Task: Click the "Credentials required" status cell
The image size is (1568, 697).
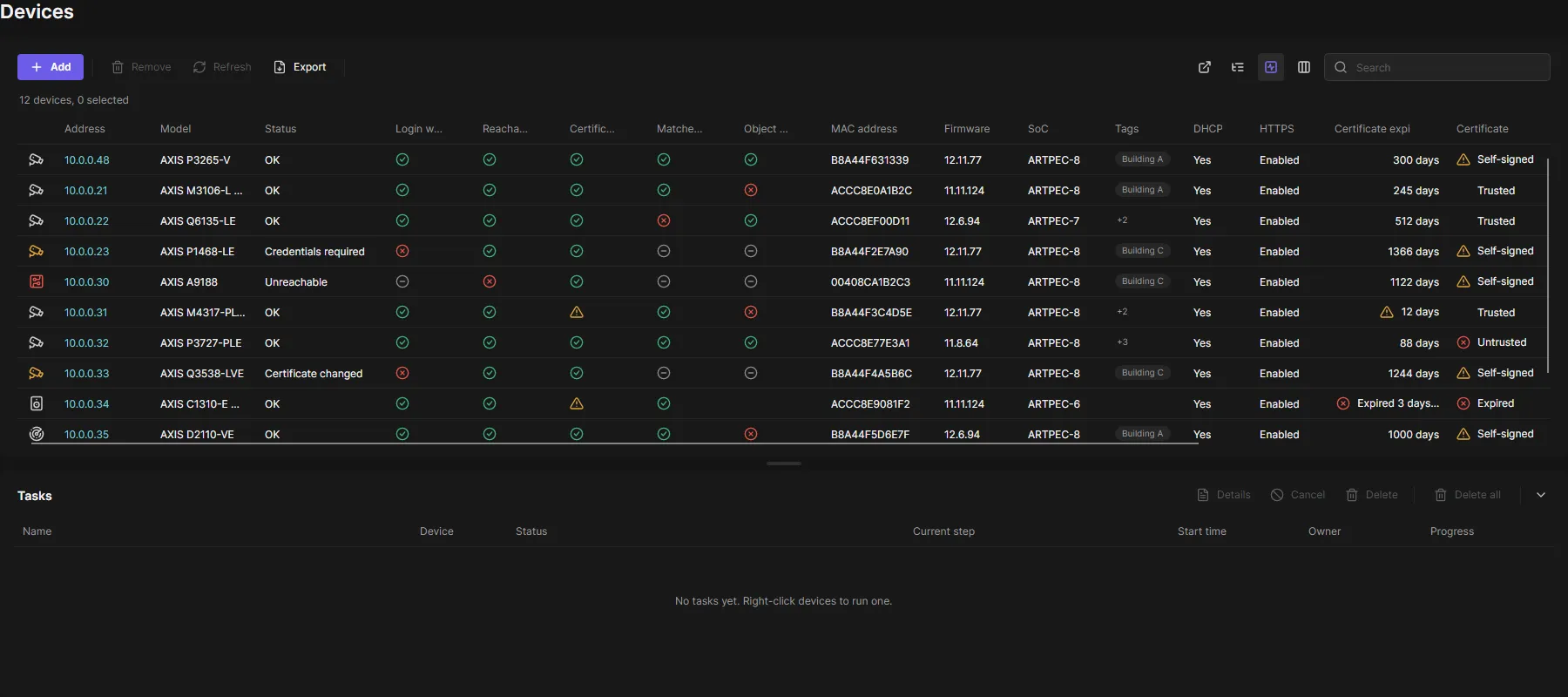Action: (x=314, y=251)
